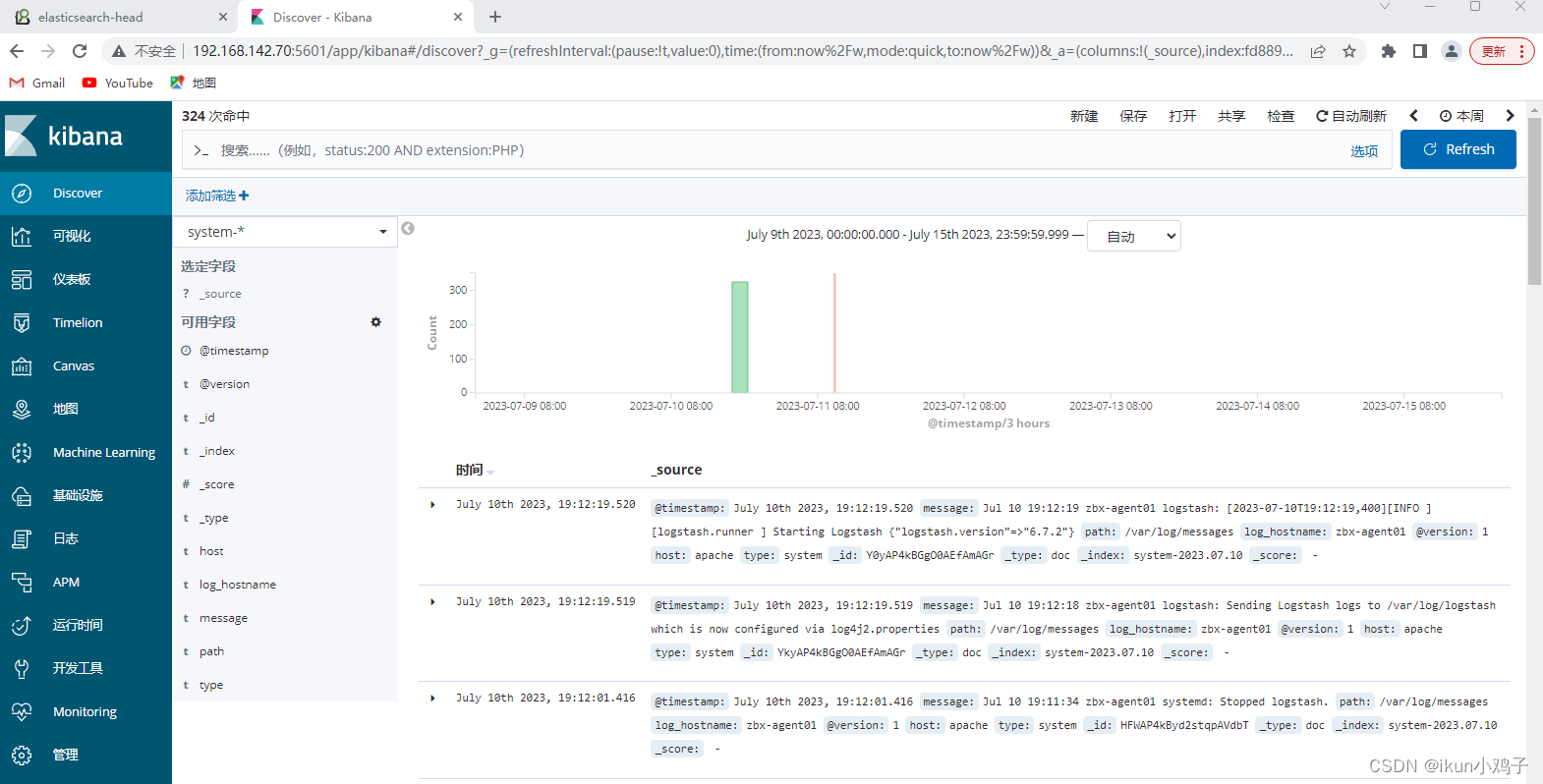Click the browser address bar URL
Screen dimensions: 1543x784
click(742, 51)
